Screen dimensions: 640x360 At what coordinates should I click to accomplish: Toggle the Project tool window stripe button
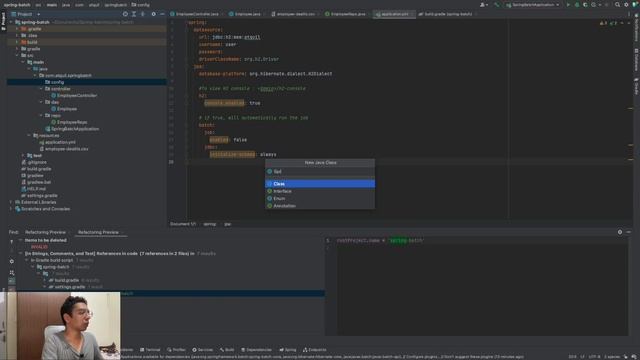3,21
